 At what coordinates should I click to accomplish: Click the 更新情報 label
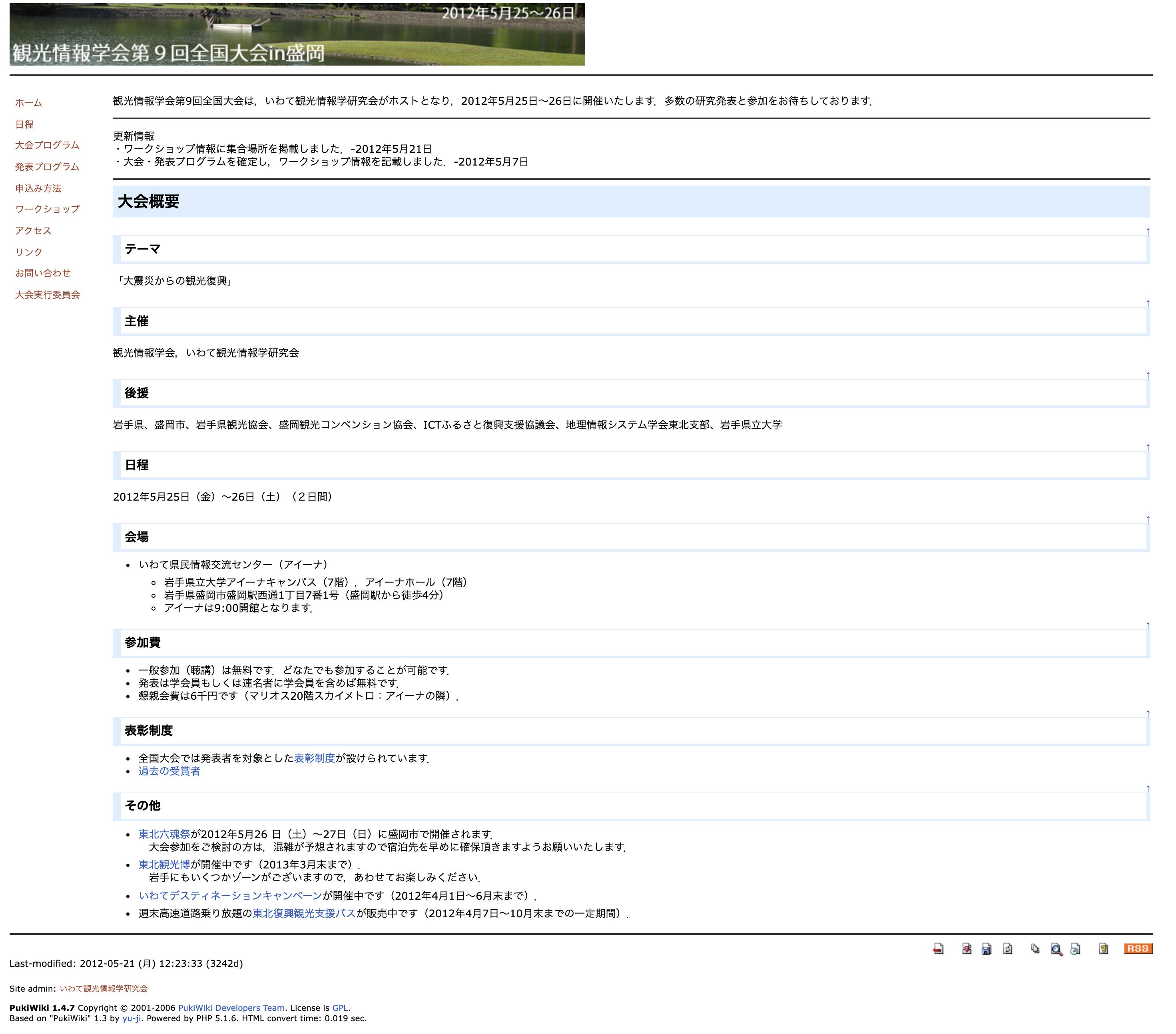[x=134, y=136]
